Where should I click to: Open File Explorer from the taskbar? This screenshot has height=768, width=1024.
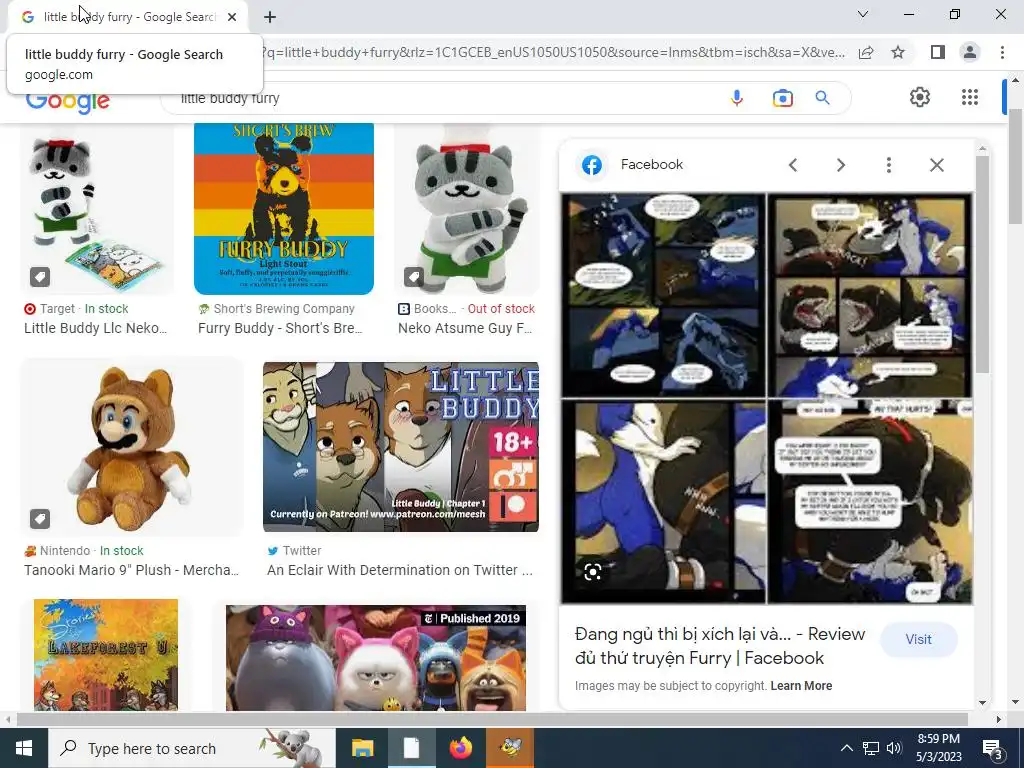[362, 748]
